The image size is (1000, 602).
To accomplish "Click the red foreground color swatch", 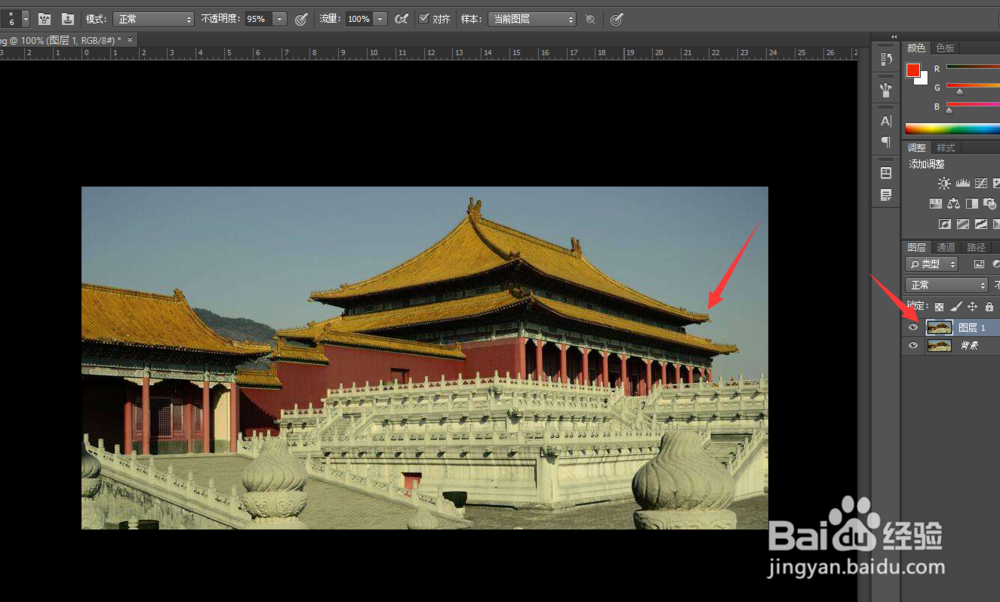I will [x=913, y=70].
